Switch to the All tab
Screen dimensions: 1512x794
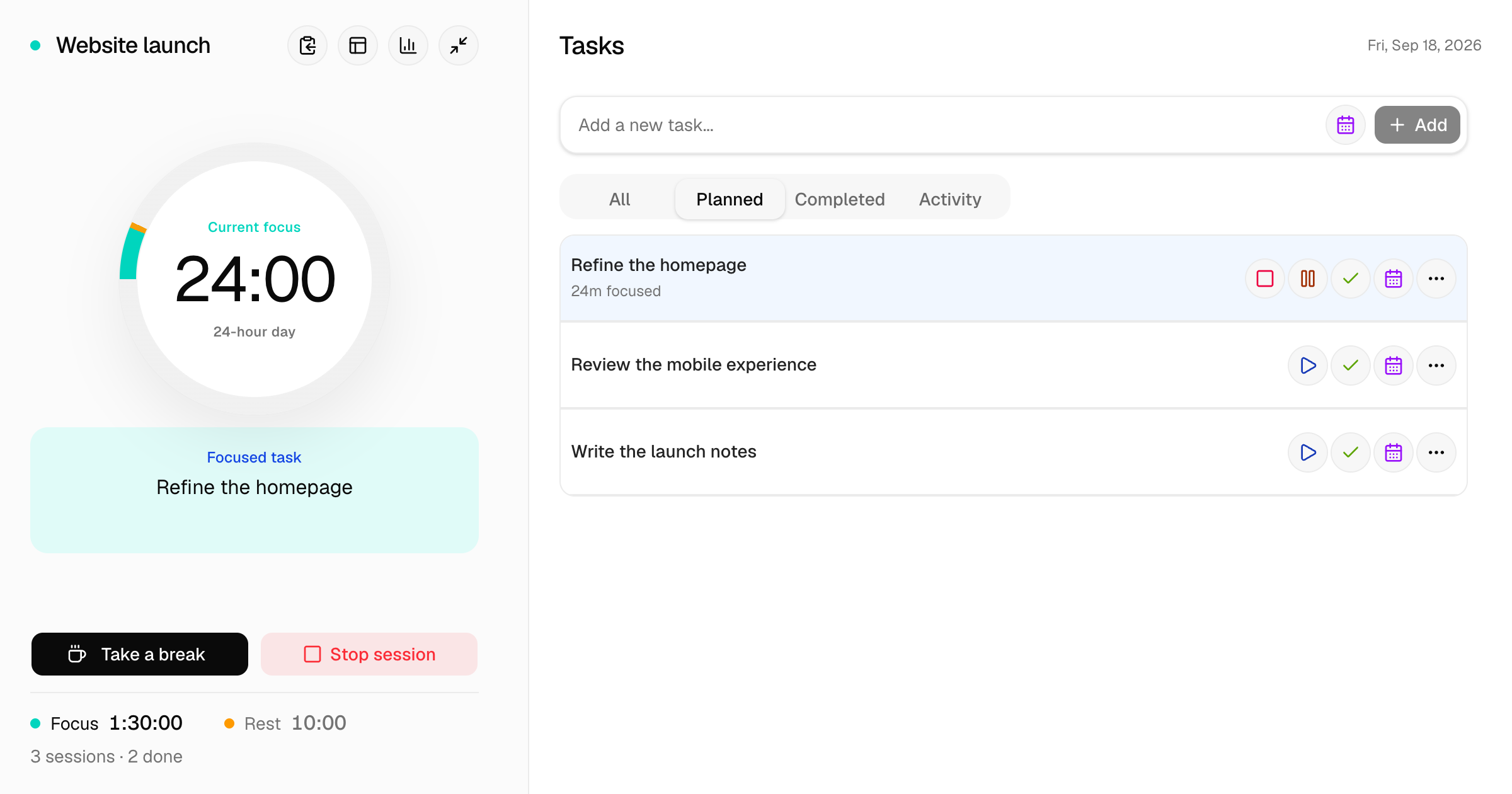tap(620, 199)
